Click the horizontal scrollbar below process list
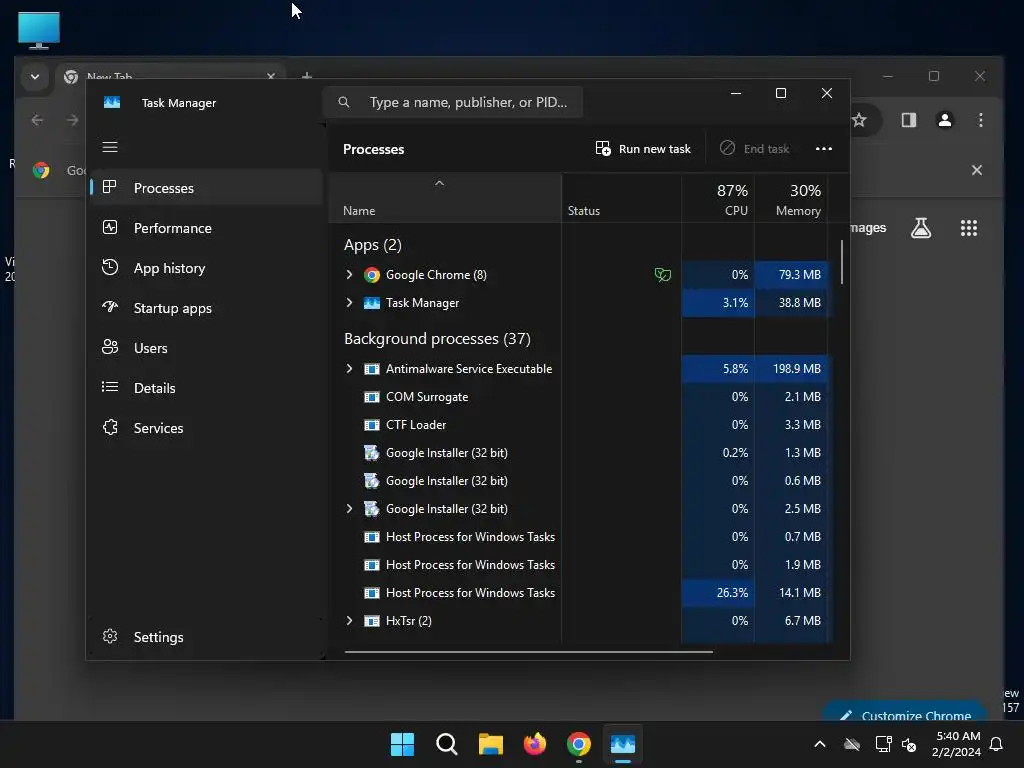1024x768 pixels. coord(528,651)
